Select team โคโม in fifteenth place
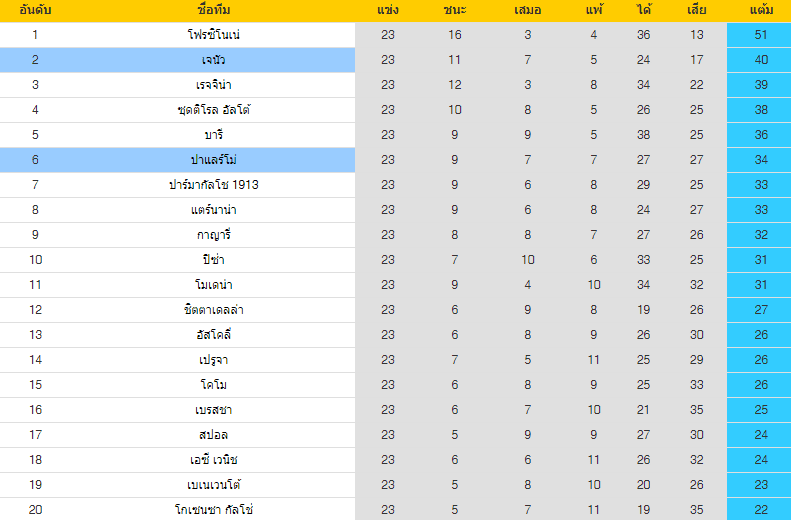791x520 pixels. click(x=214, y=385)
